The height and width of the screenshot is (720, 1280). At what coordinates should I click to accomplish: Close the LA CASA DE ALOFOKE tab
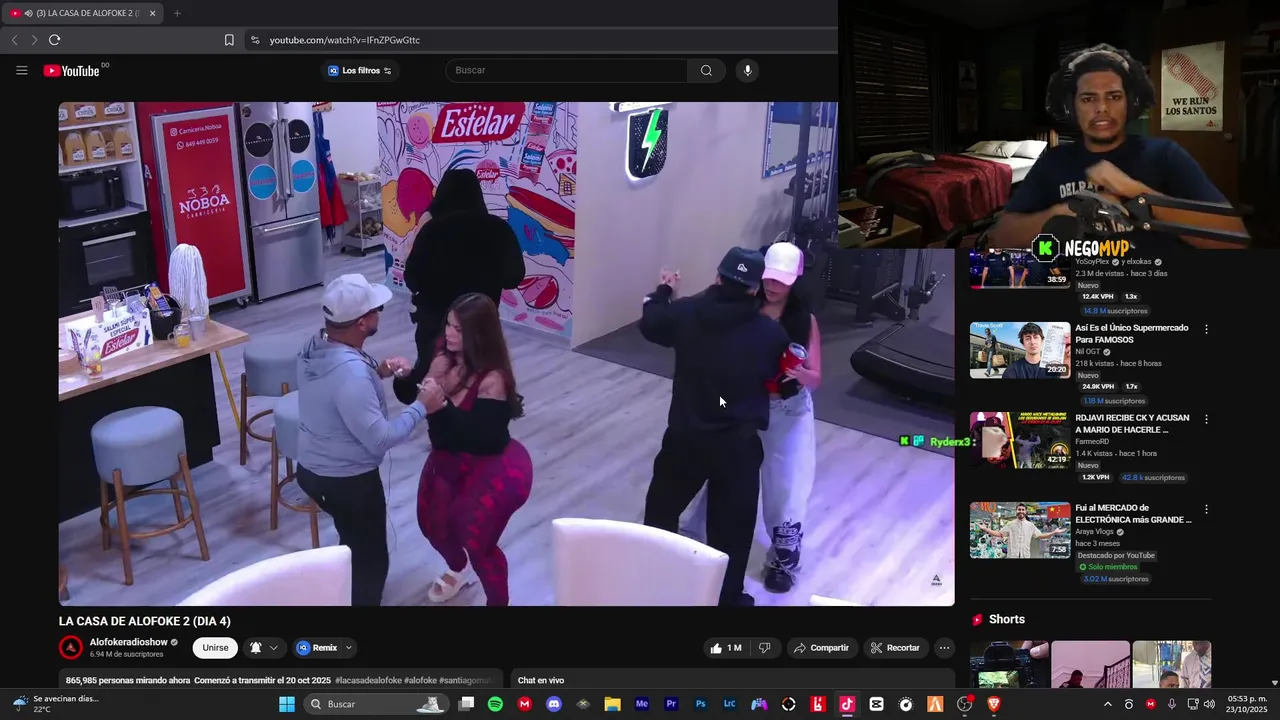click(152, 13)
